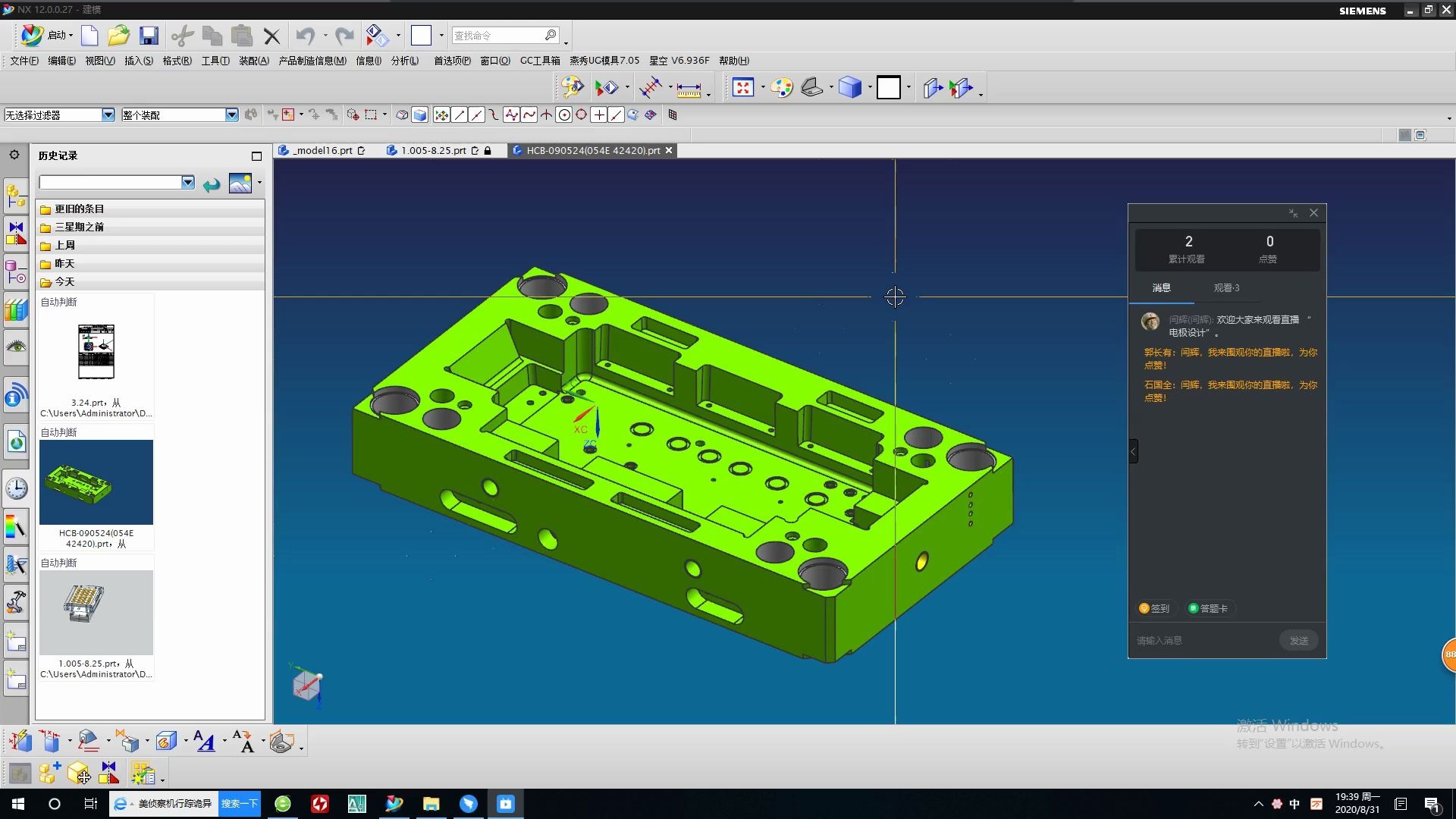This screenshot has height=819, width=1456.
Task: Click the 发送 send button in chat
Action: [x=1298, y=641]
